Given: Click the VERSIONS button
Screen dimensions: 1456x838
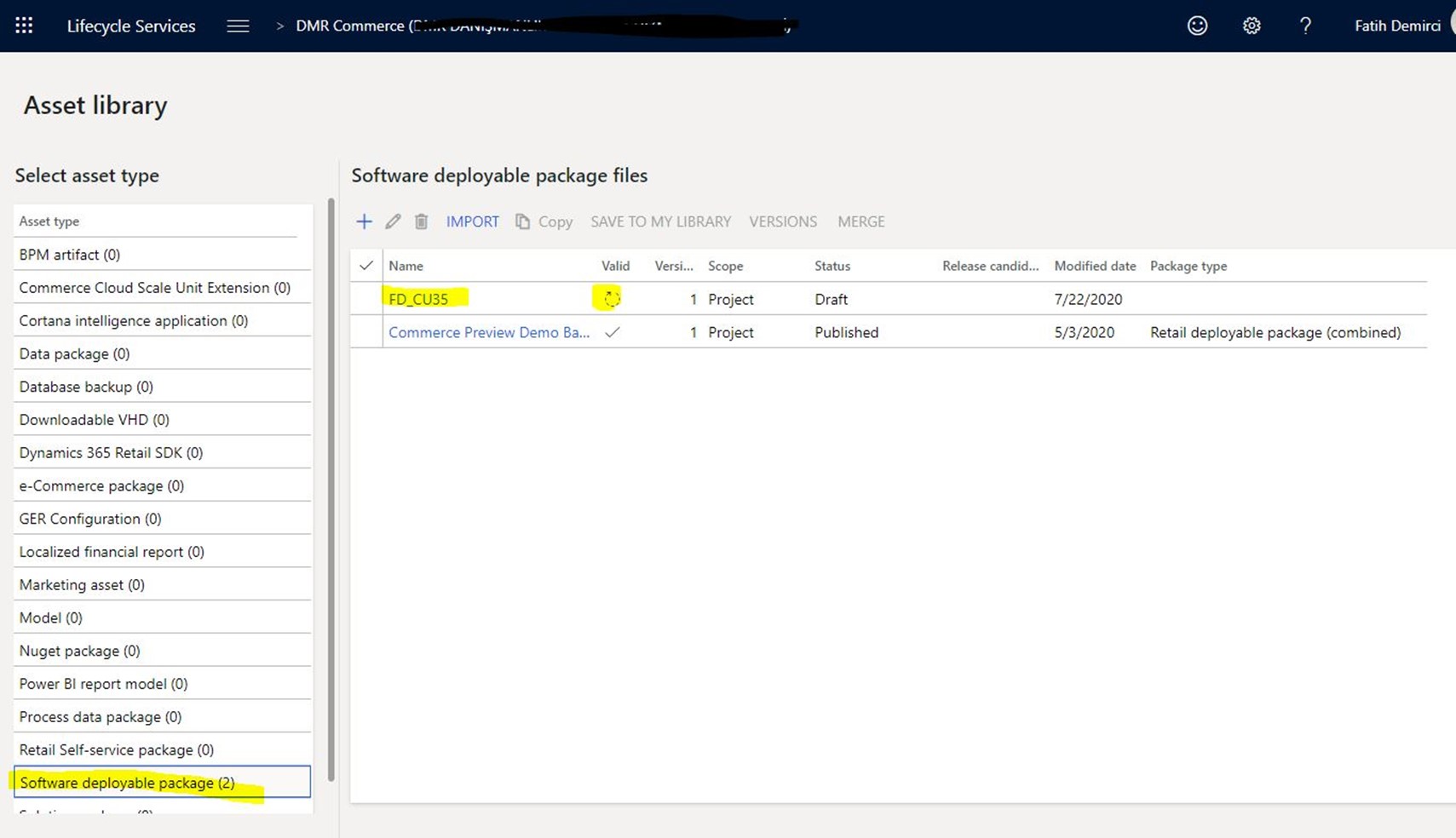Looking at the screenshot, I should 783,221.
